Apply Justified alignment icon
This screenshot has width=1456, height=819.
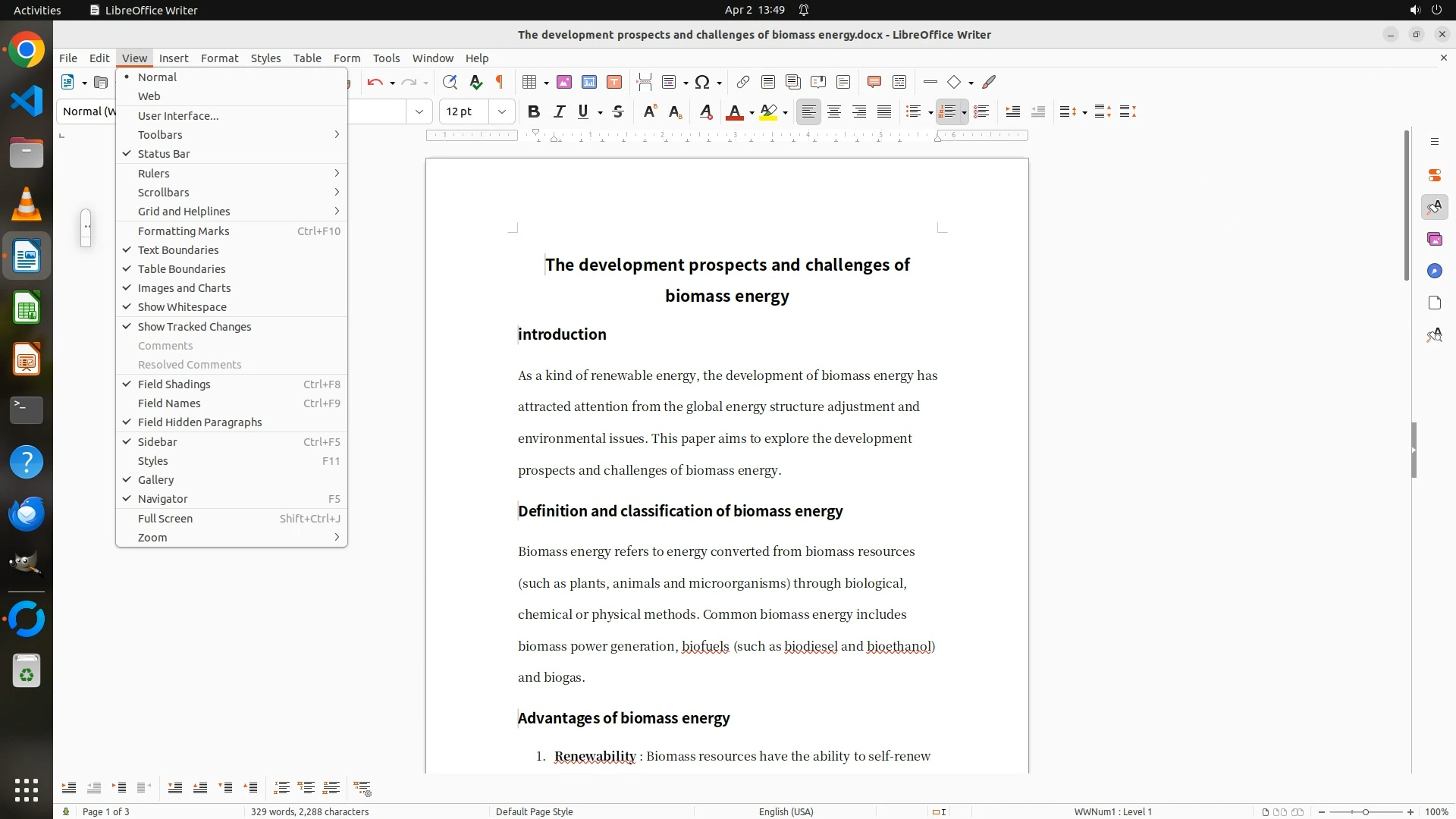tap(884, 112)
